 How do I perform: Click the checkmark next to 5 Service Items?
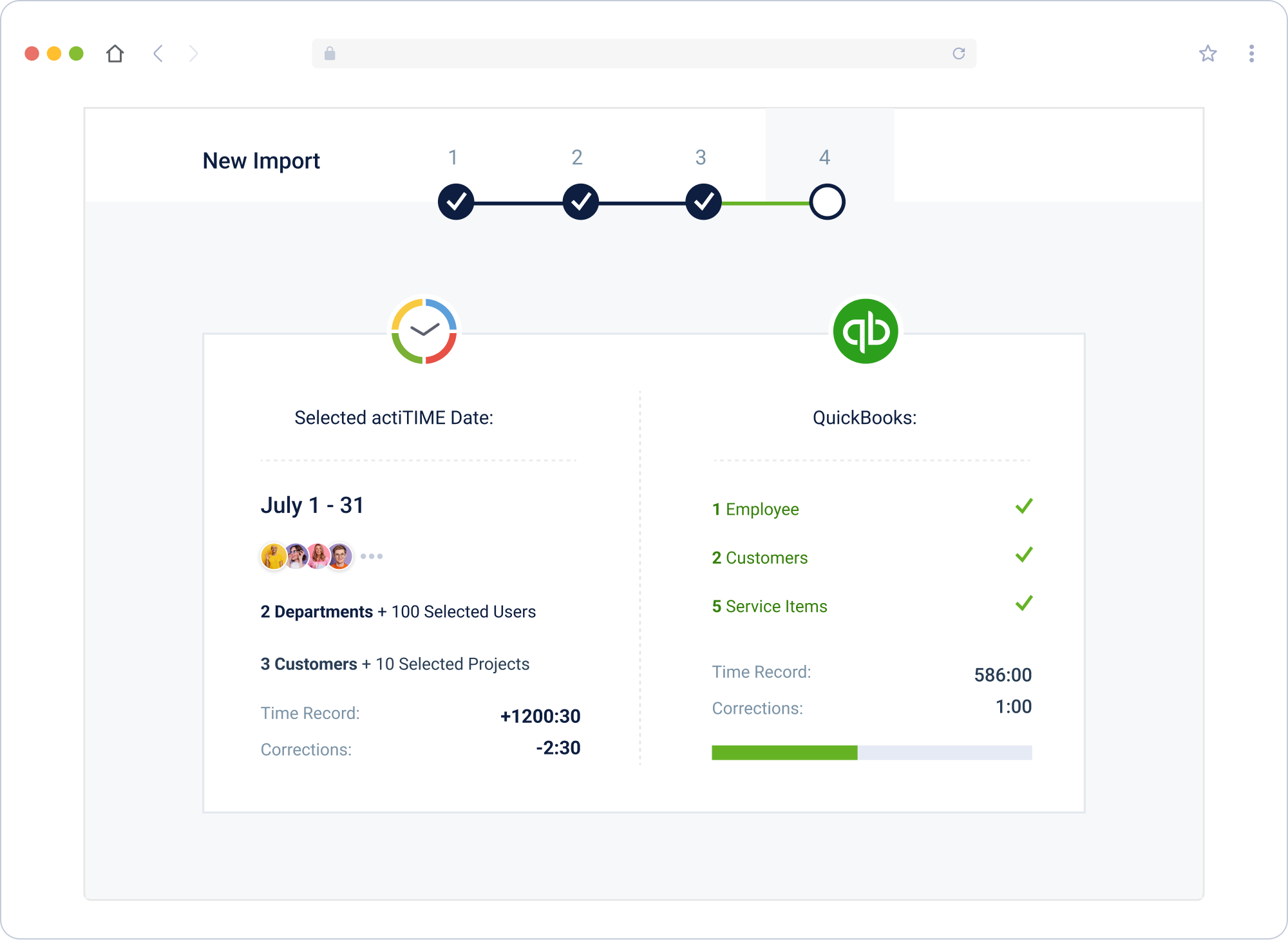tap(1024, 604)
